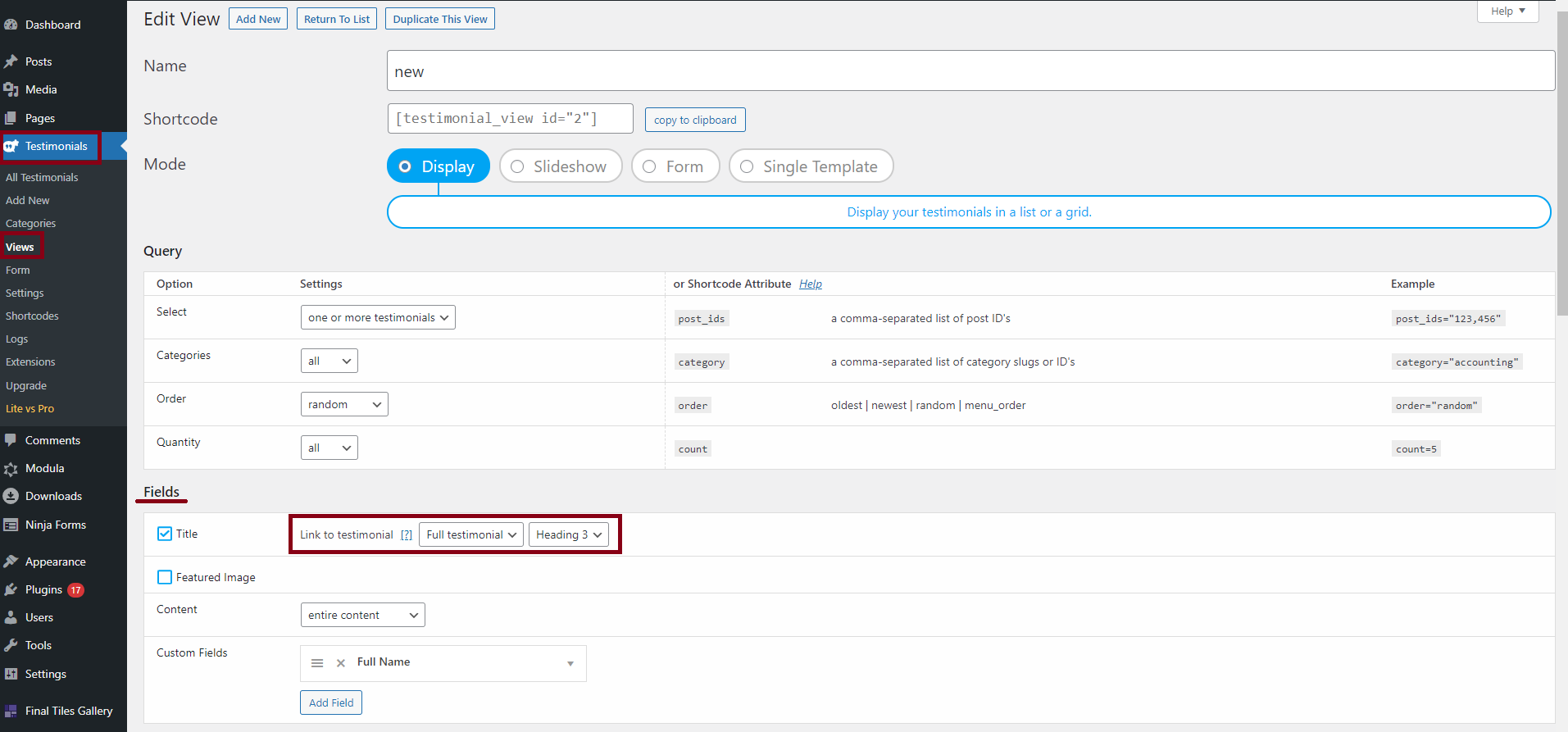This screenshot has width=1568, height=732.
Task: Click the Plugins plug icon
Action: click(11, 589)
